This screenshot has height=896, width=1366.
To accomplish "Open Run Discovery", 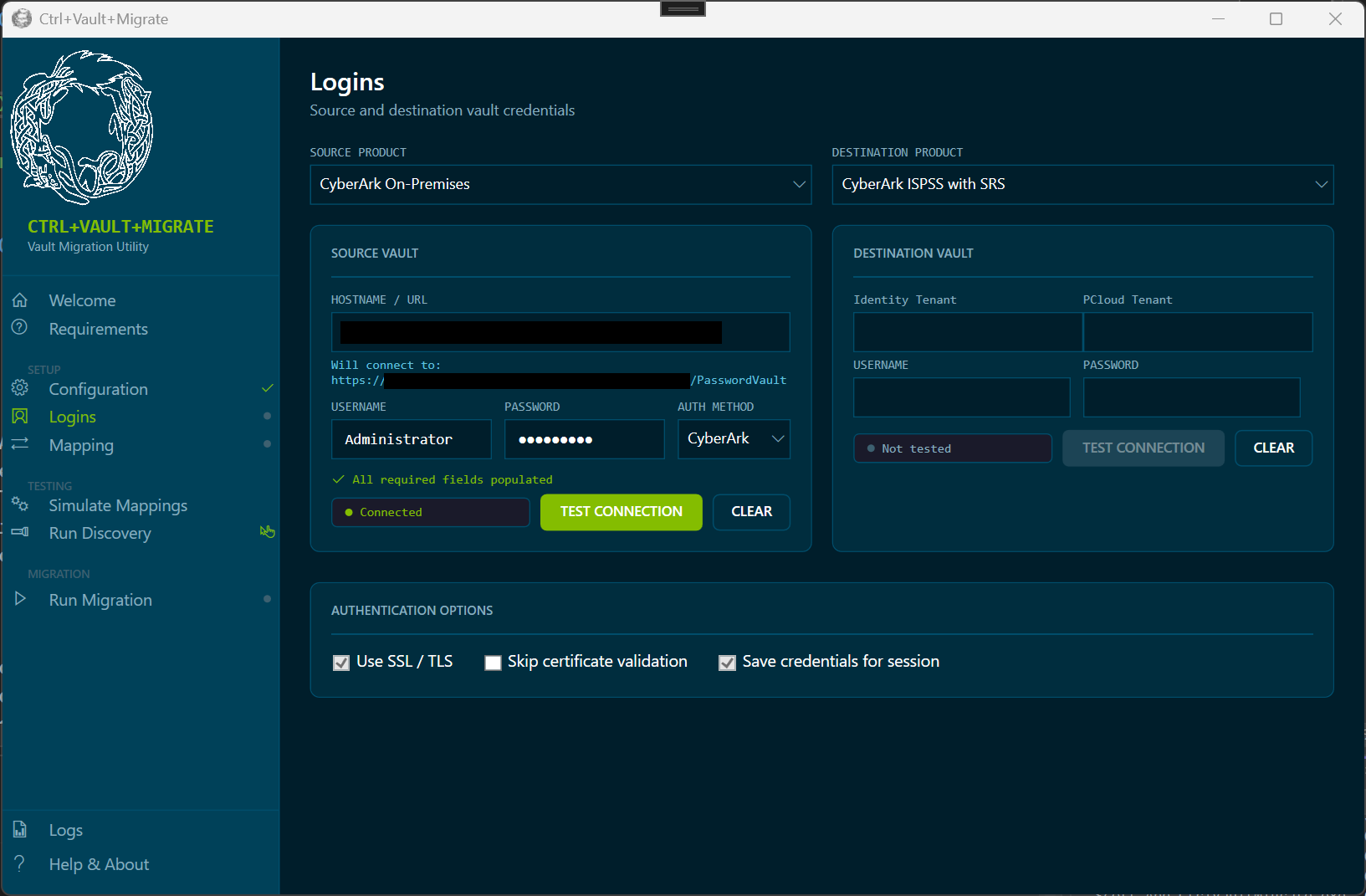I will (100, 533).
